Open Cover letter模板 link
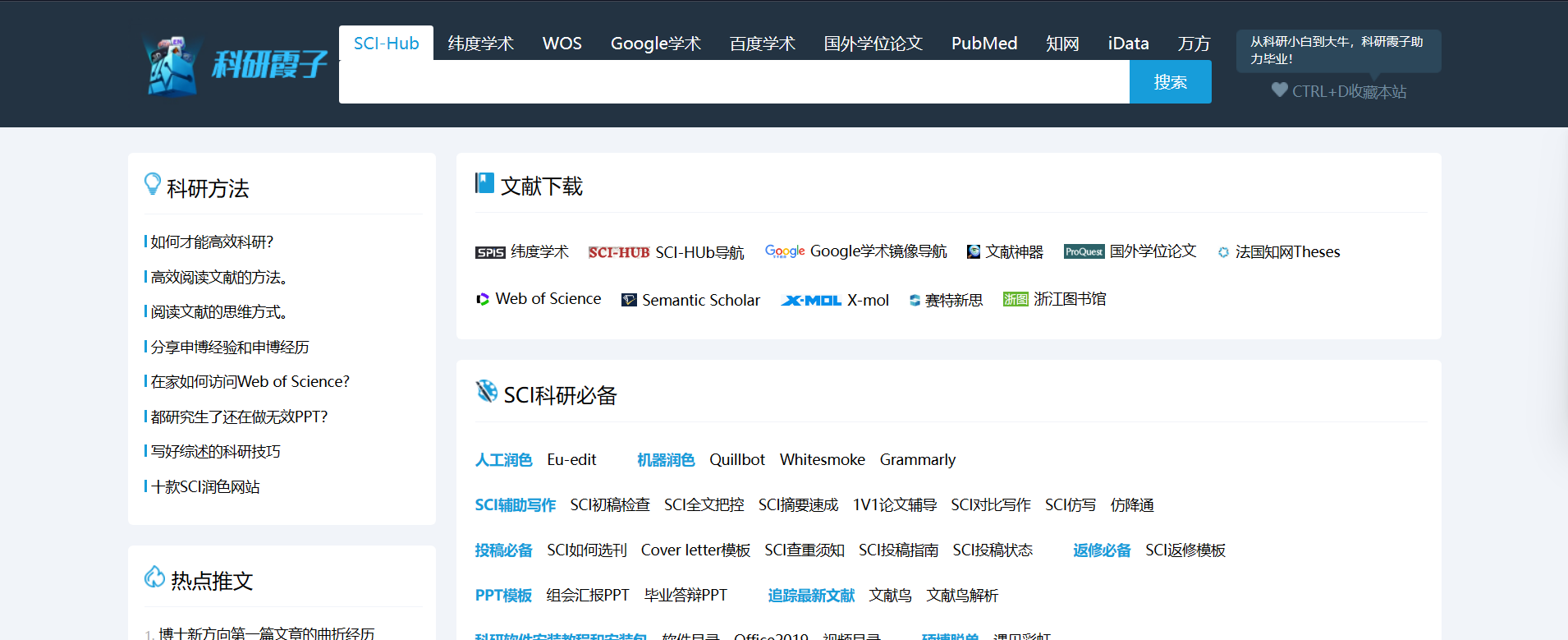1568x640 pixels. pyautogui.click(x=695, y=550)
